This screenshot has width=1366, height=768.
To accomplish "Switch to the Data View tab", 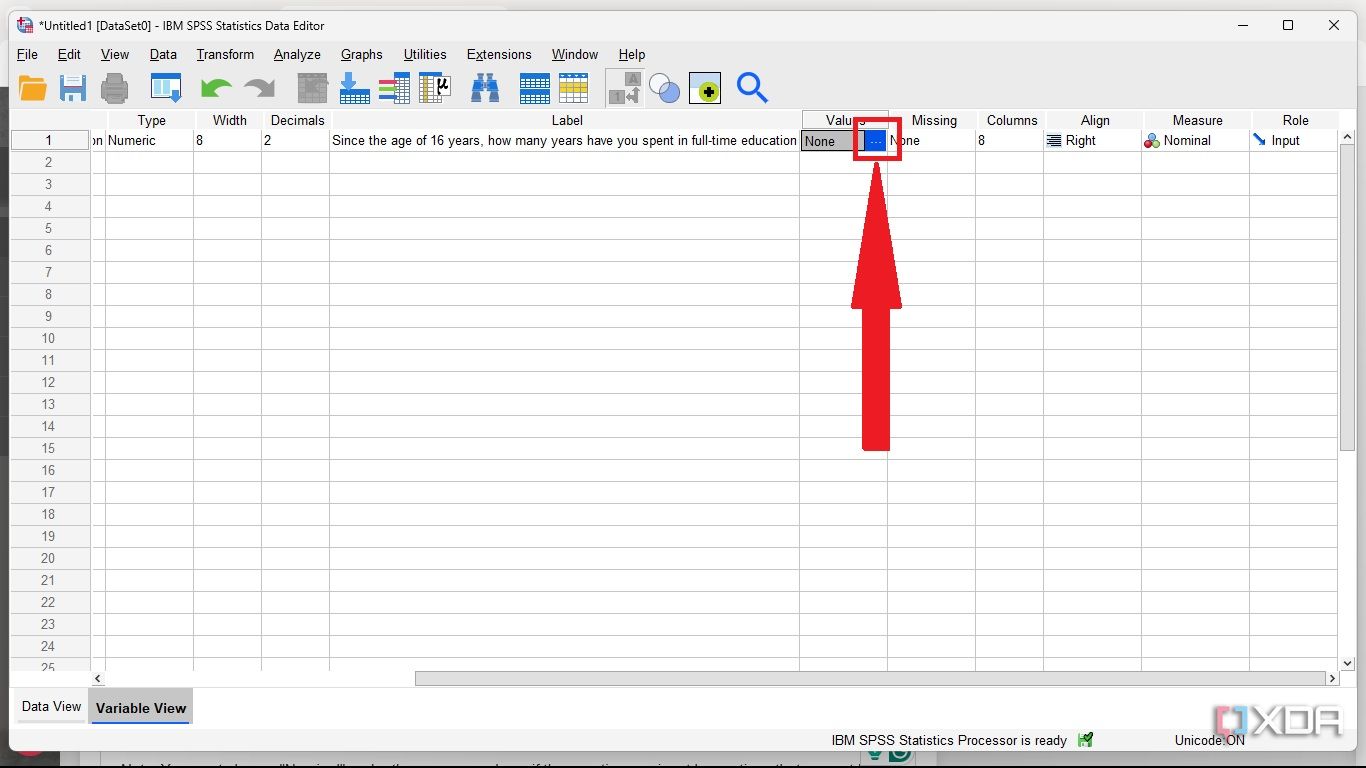I will pyautogui.click(x=52, y=706).
